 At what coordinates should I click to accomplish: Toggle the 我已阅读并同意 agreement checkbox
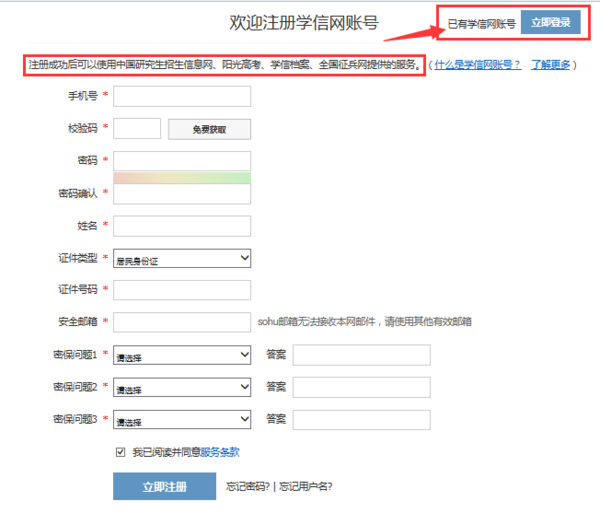tap(122, 452)
